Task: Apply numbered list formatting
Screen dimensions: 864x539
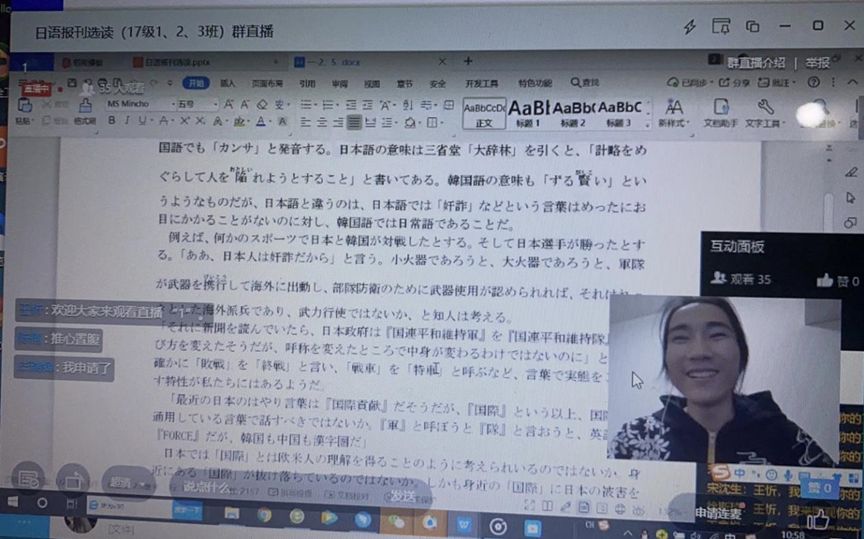Action: pos(329,105)
